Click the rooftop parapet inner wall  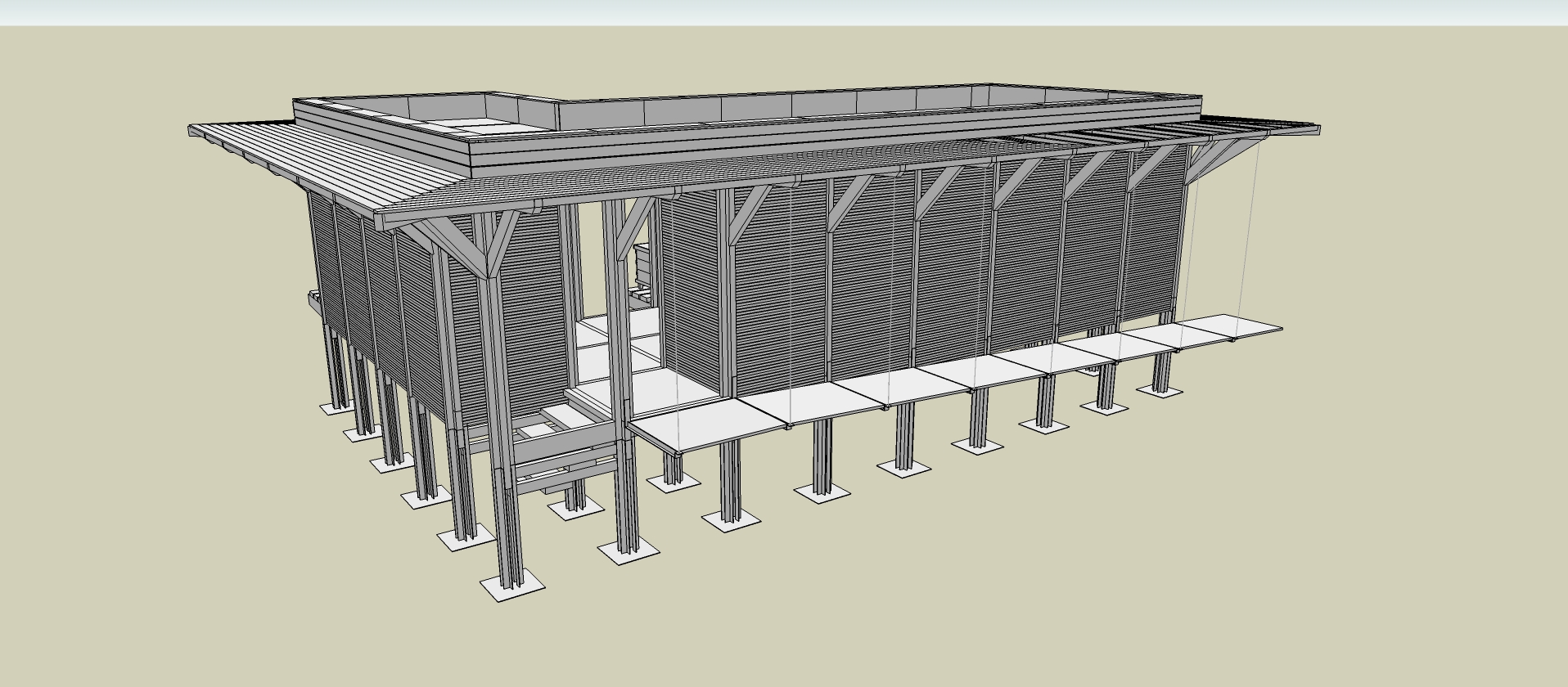[818, 108]
